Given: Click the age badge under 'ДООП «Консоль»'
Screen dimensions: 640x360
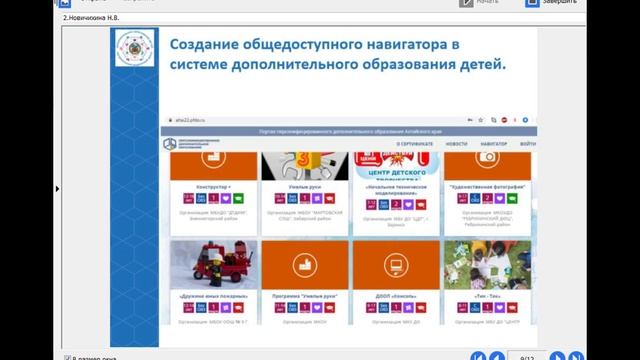Looking at the screenshot, I should [371, 307].
